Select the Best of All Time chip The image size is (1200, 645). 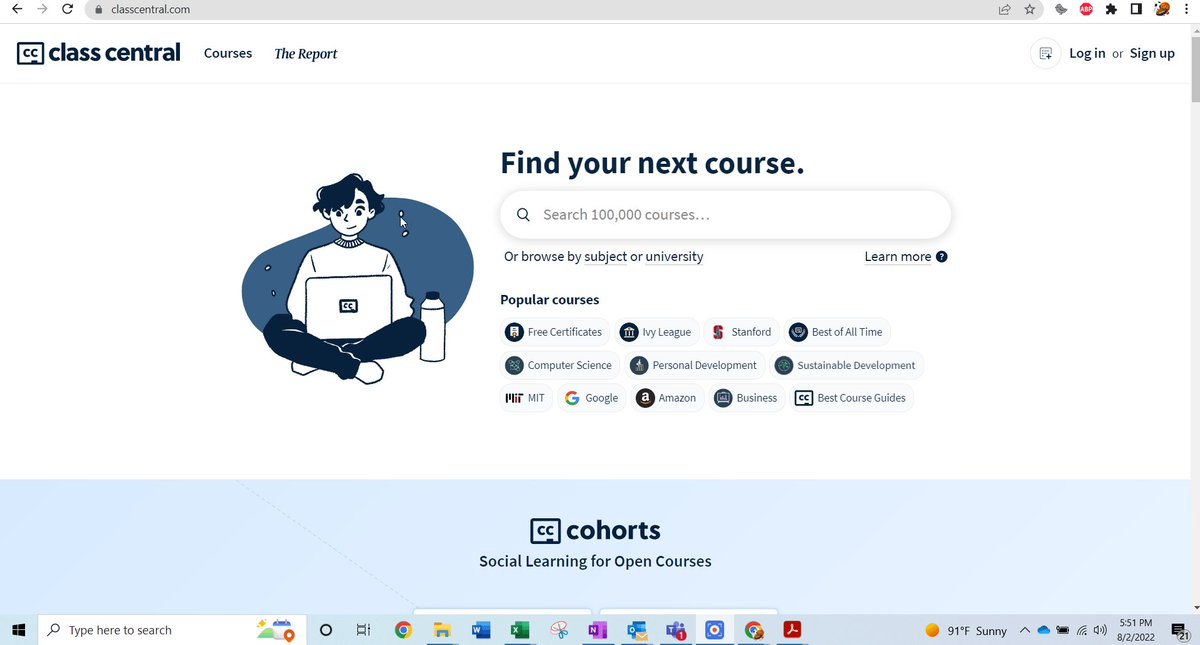pyautogui.click(x=837, y=332)
